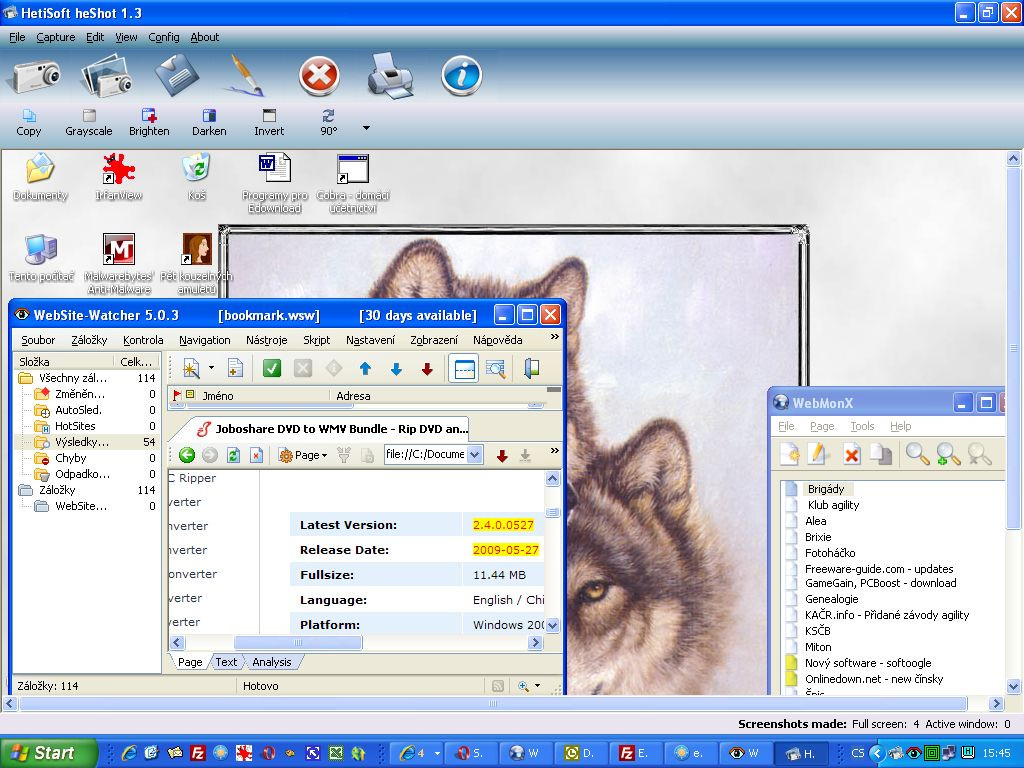The height and width of the screenshot is (768, 1024).
Task: Copy the image with the Copy tool
Action: (x=29, y=123)
